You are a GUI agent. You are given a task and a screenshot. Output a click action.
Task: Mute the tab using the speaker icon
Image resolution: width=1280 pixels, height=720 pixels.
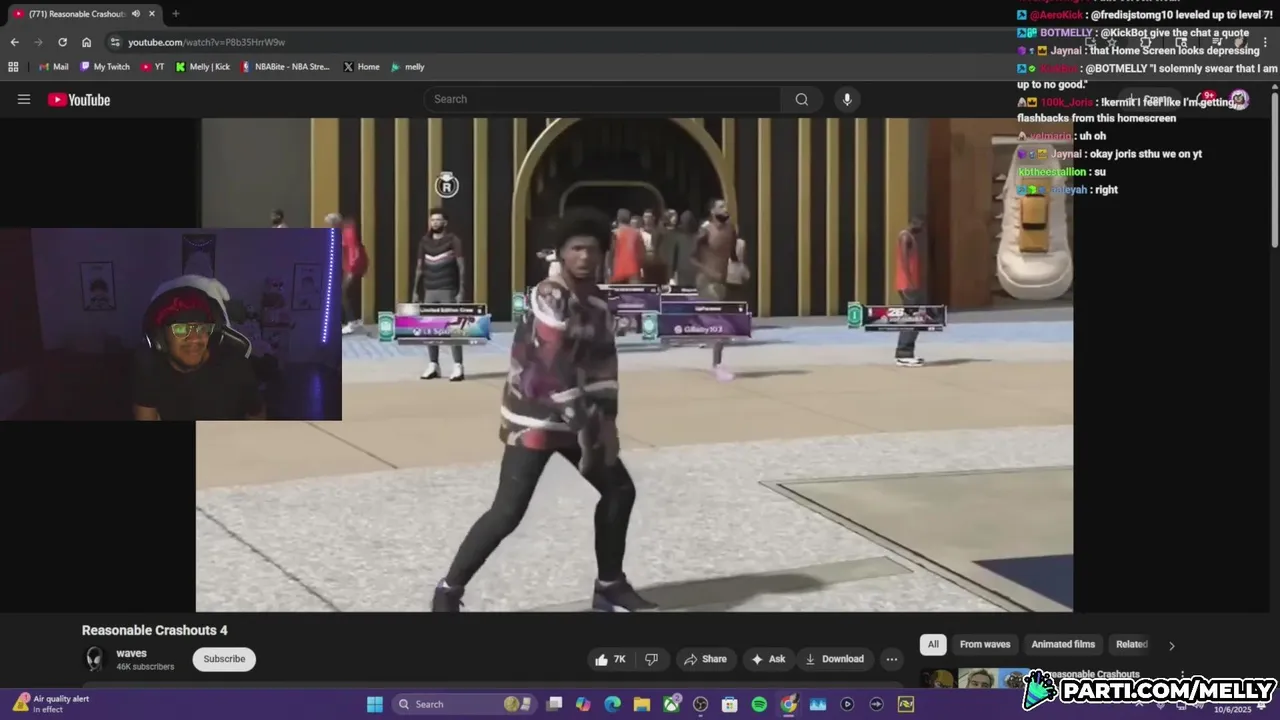[136, 14]
